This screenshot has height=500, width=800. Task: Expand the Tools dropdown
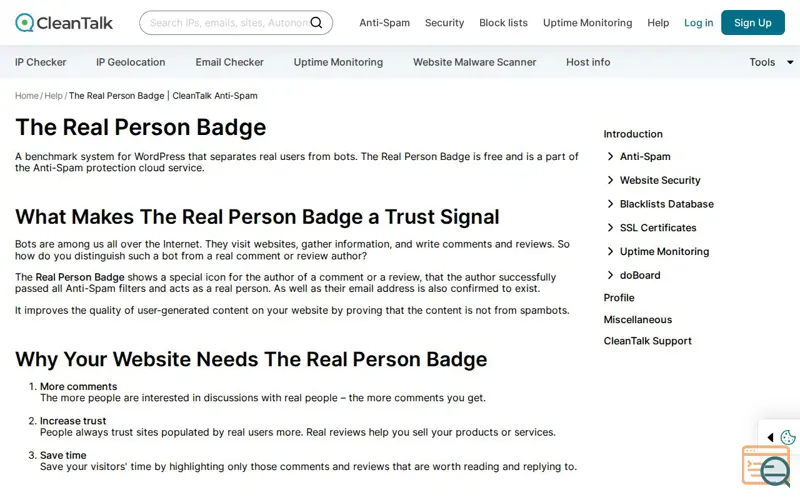(x=771, y=62)
